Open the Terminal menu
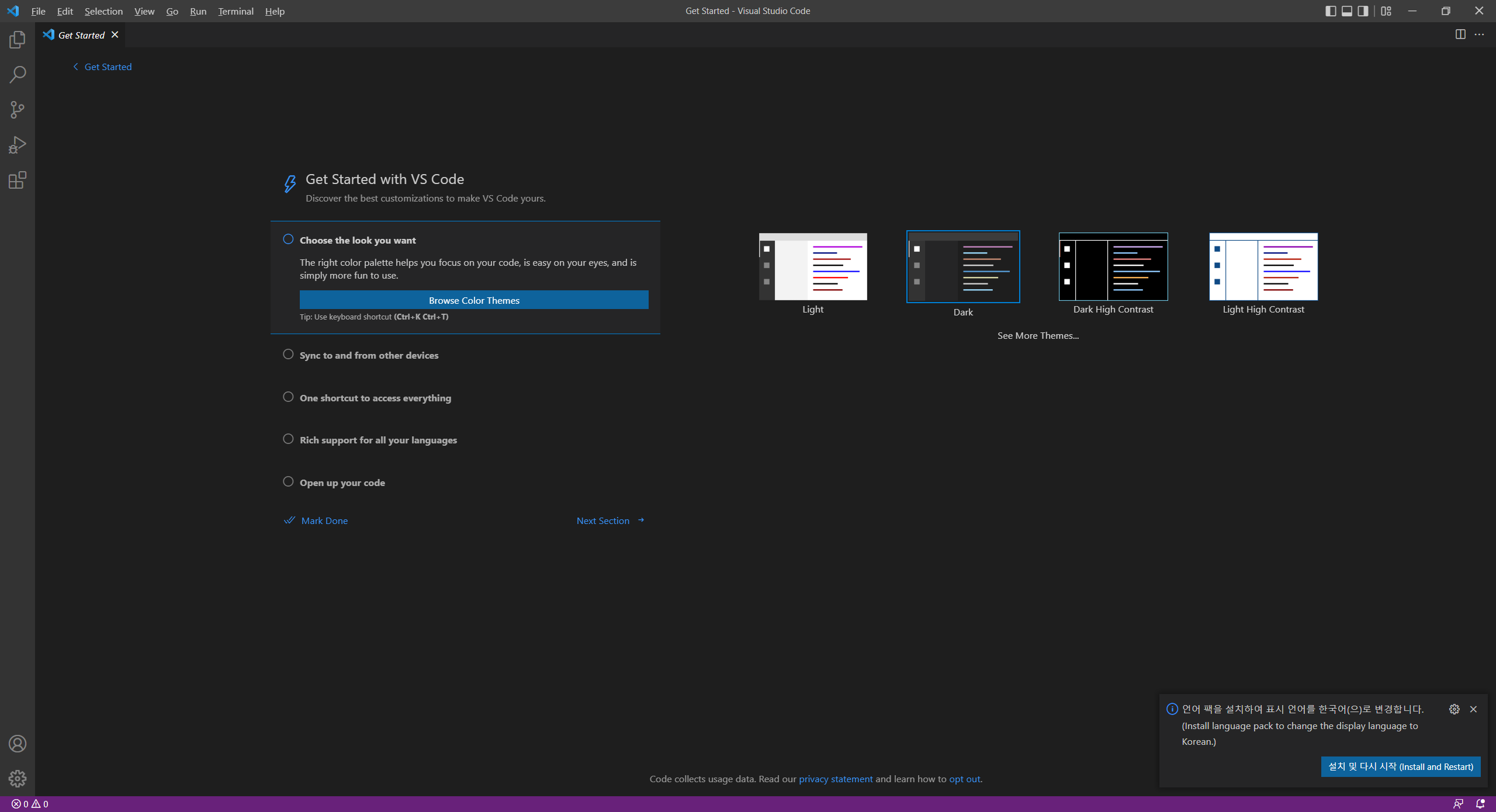 click(236, 11)
